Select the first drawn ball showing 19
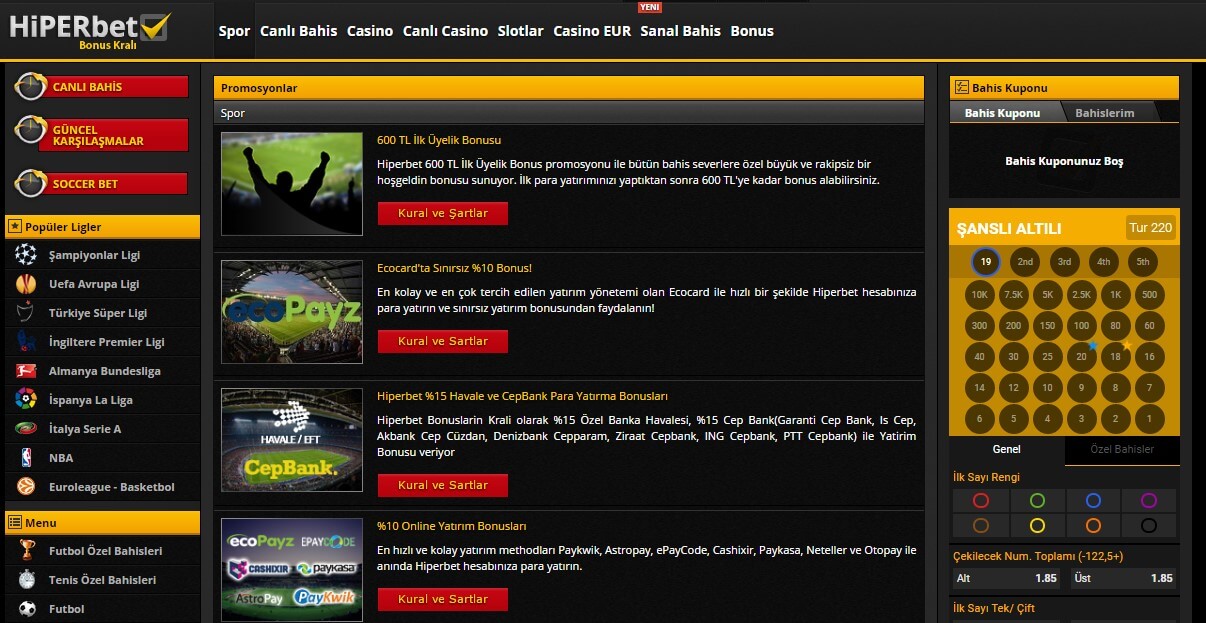The height and width of the screenshot is (623, 1206). (x=986, y=262)
